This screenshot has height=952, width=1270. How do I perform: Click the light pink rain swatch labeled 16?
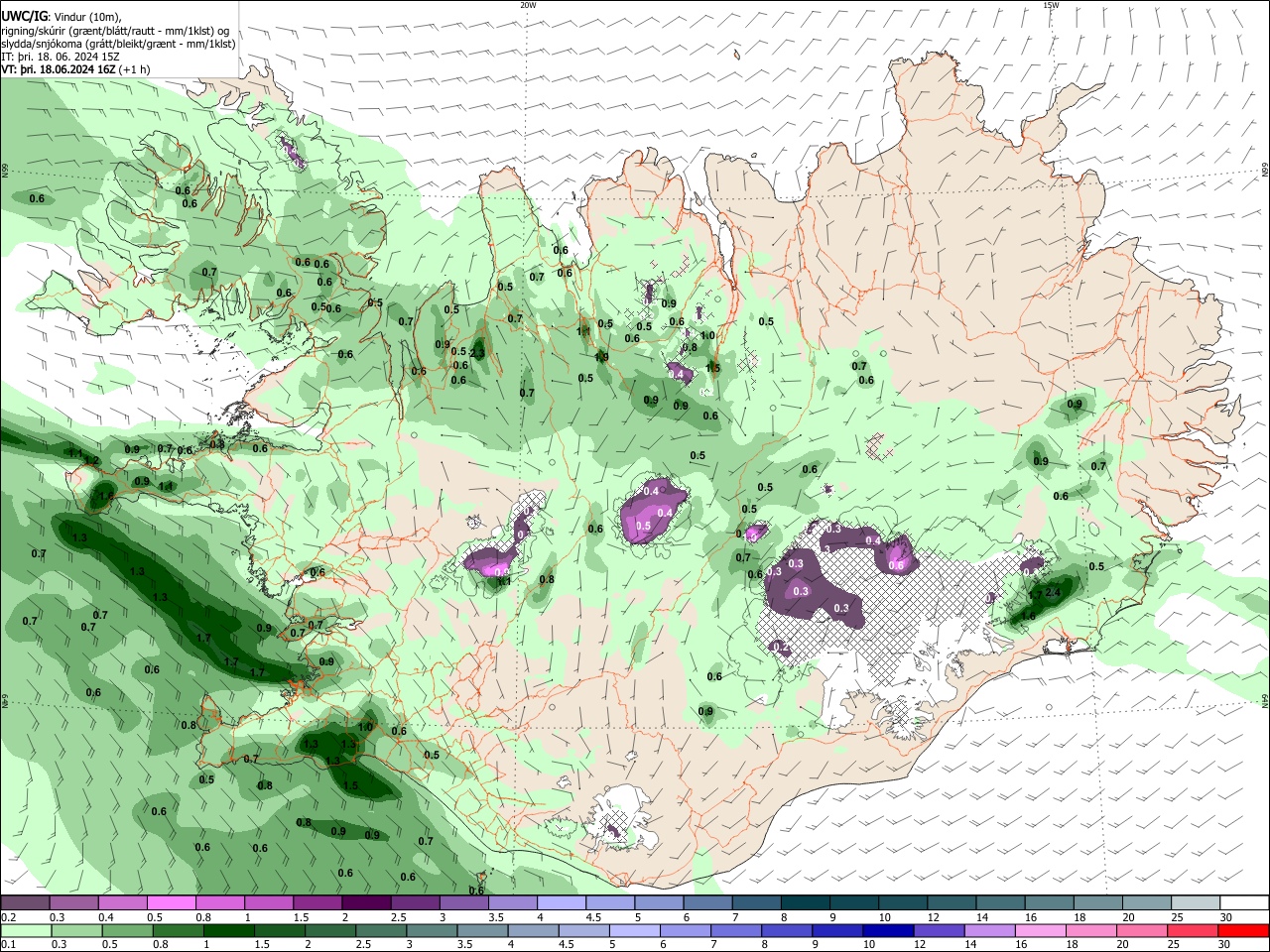tap(1040, 931)
